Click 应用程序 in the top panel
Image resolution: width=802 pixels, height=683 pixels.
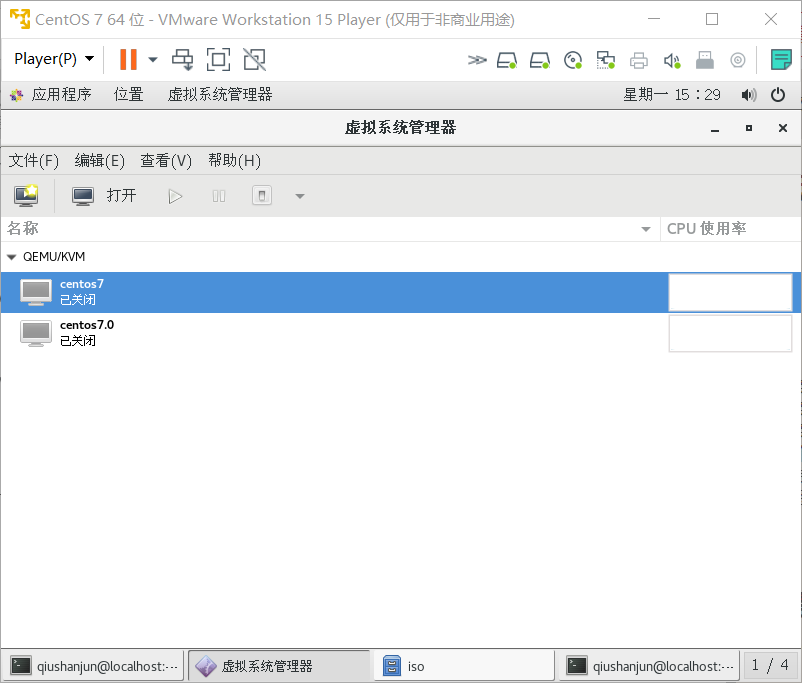click(x=63, y=95)
